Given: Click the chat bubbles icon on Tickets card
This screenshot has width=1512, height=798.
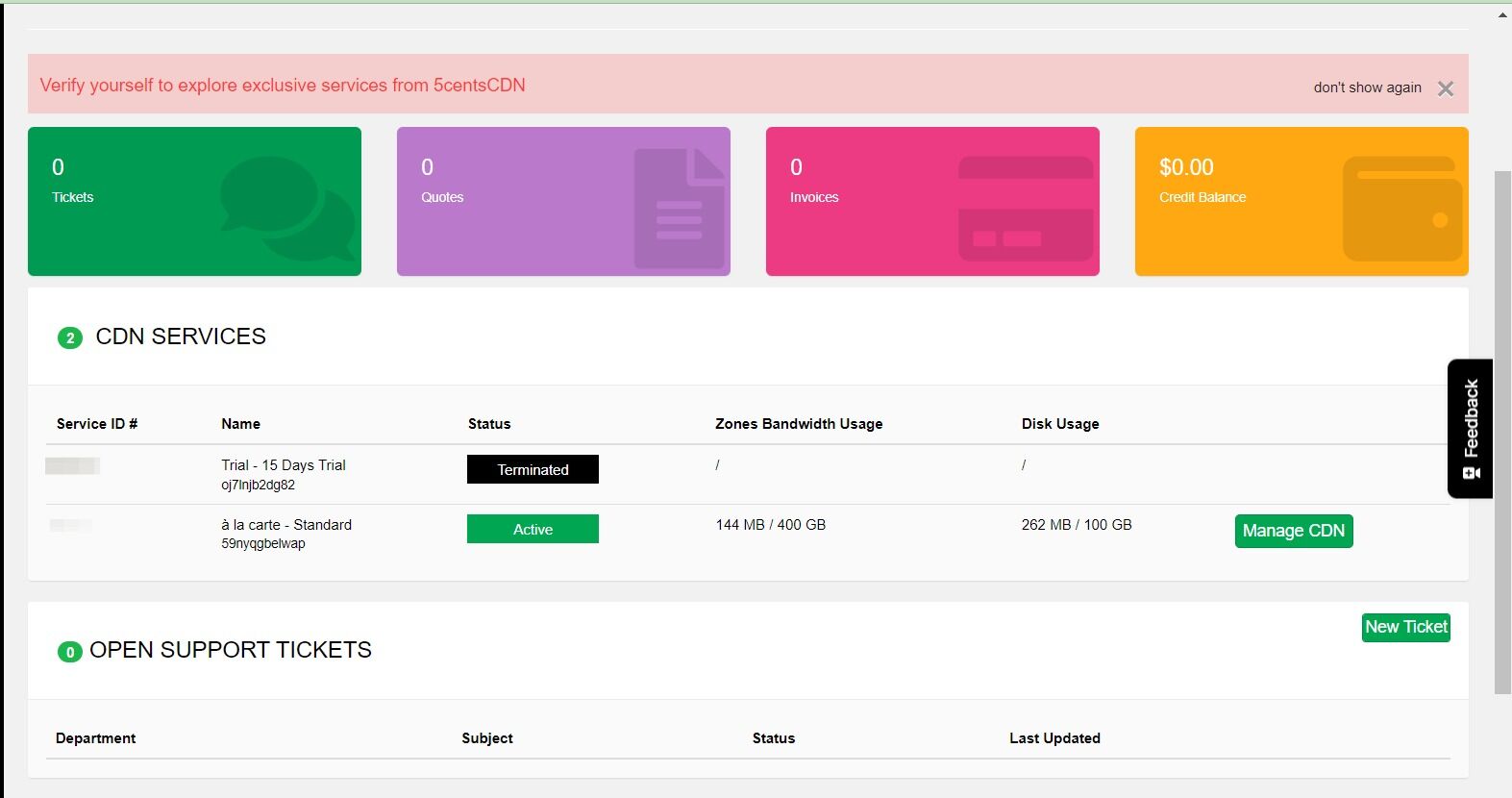Looking at the screenshot, I should click(286, 208).
